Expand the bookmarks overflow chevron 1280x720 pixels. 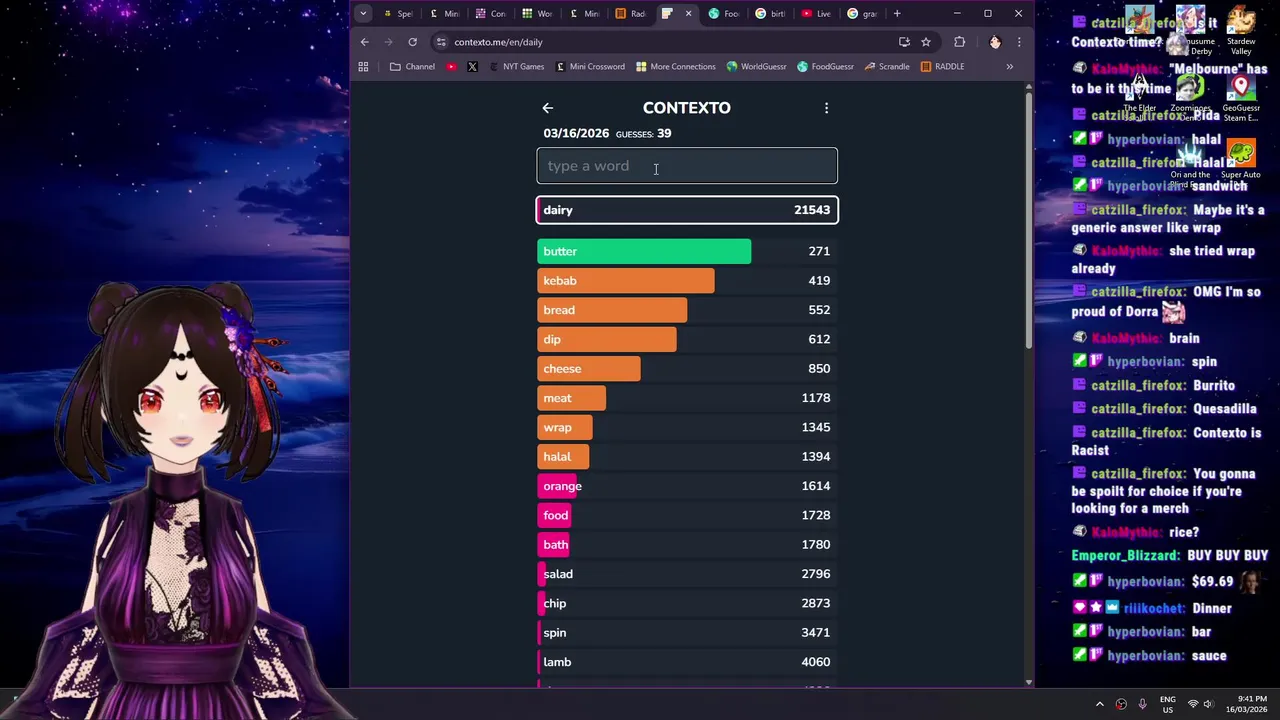[x=1009, y=67]
